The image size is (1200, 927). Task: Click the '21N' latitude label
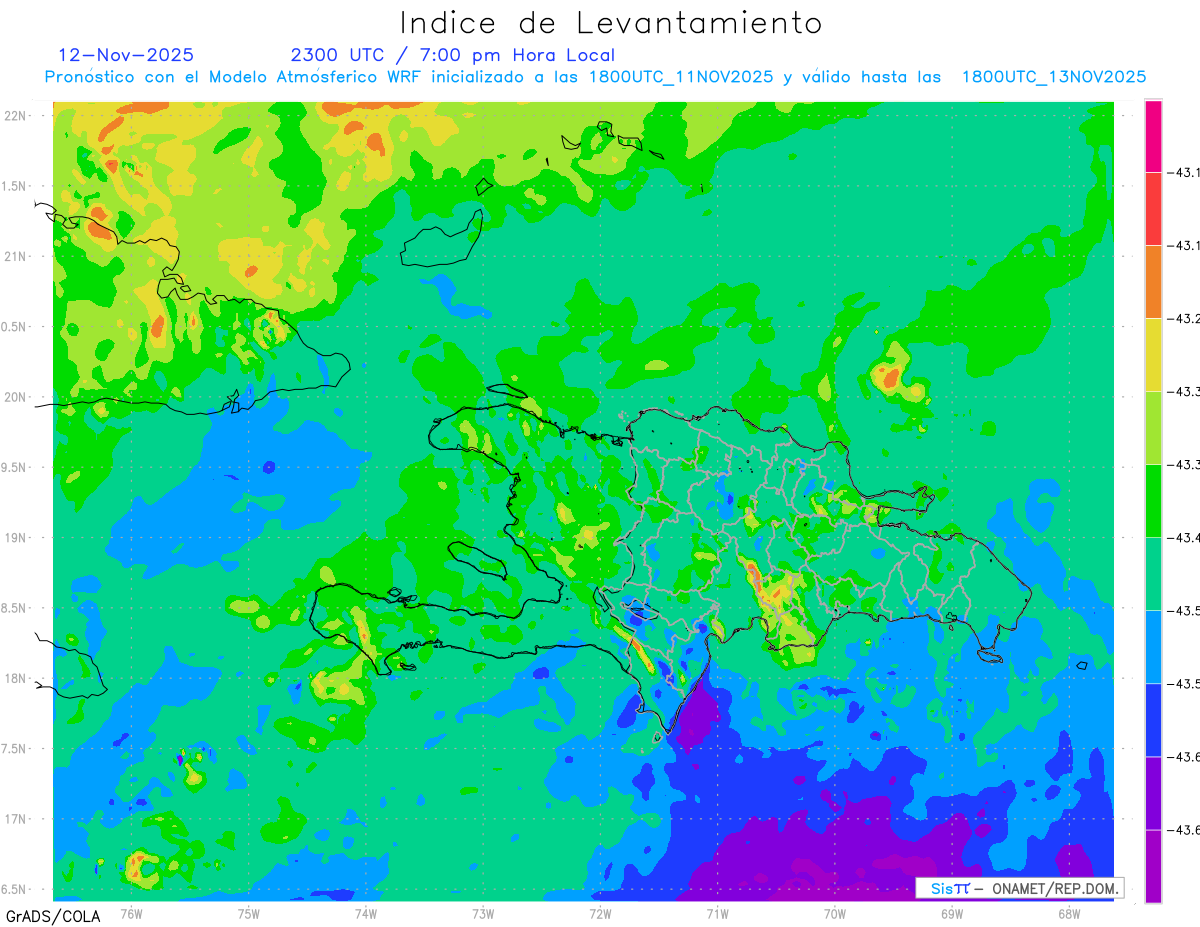coord(15,256)
